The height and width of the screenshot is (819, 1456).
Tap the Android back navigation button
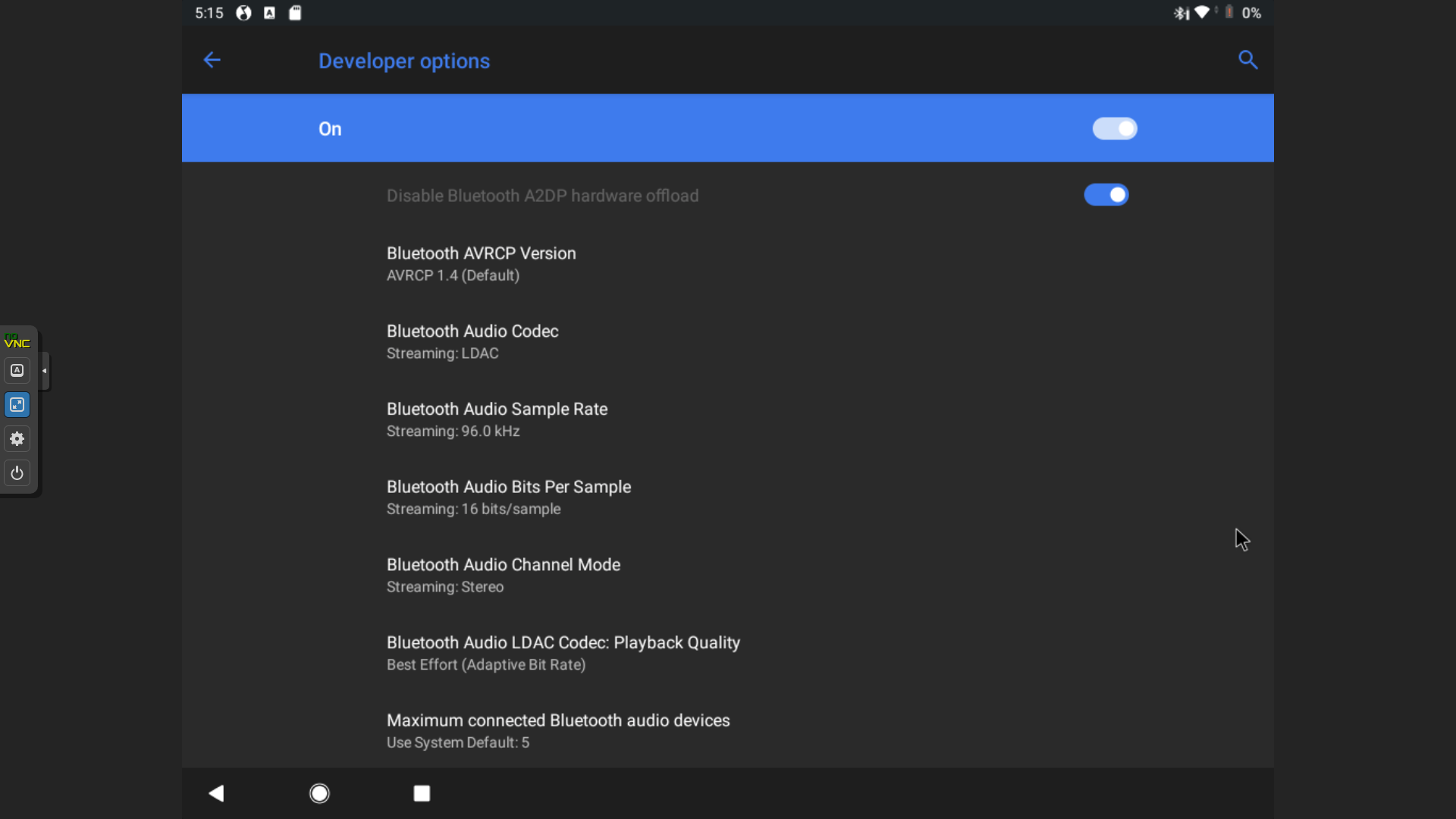(216, 793)
